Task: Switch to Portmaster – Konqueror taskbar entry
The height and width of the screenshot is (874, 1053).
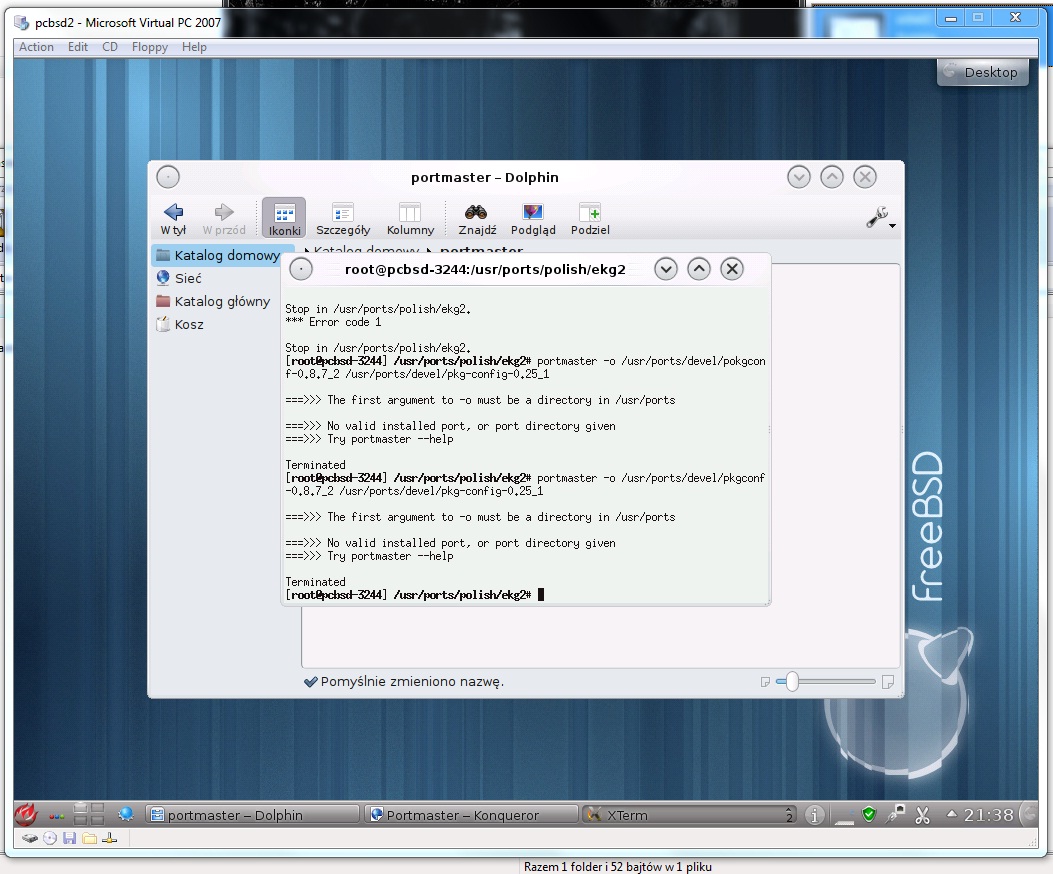Action: coord(472,815)
